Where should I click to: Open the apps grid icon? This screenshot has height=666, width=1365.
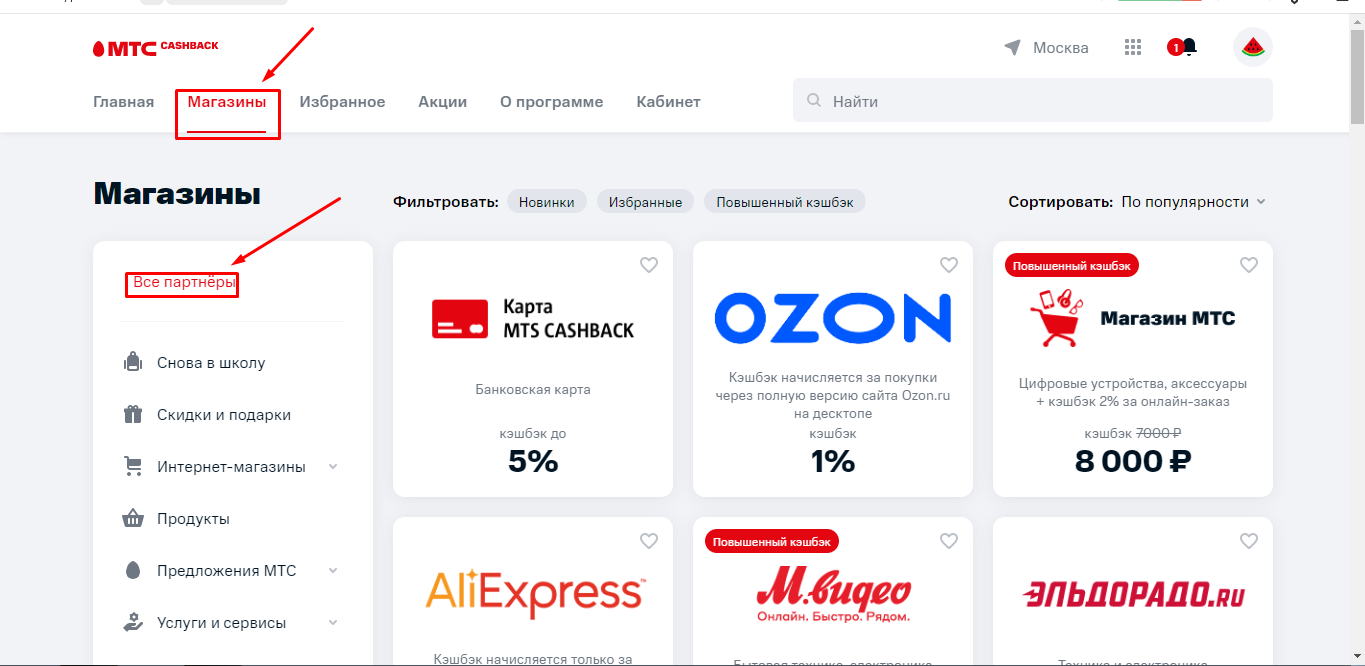[1133, 47]
